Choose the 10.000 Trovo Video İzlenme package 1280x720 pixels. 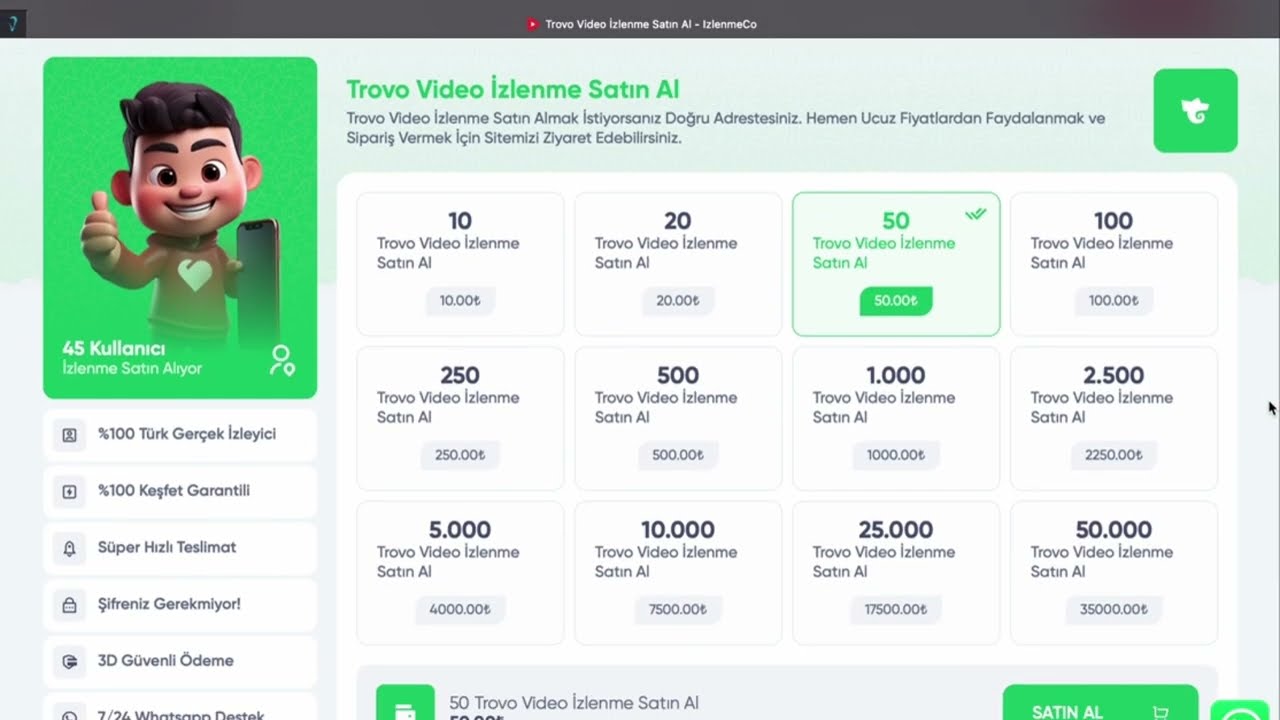[678, 573]
